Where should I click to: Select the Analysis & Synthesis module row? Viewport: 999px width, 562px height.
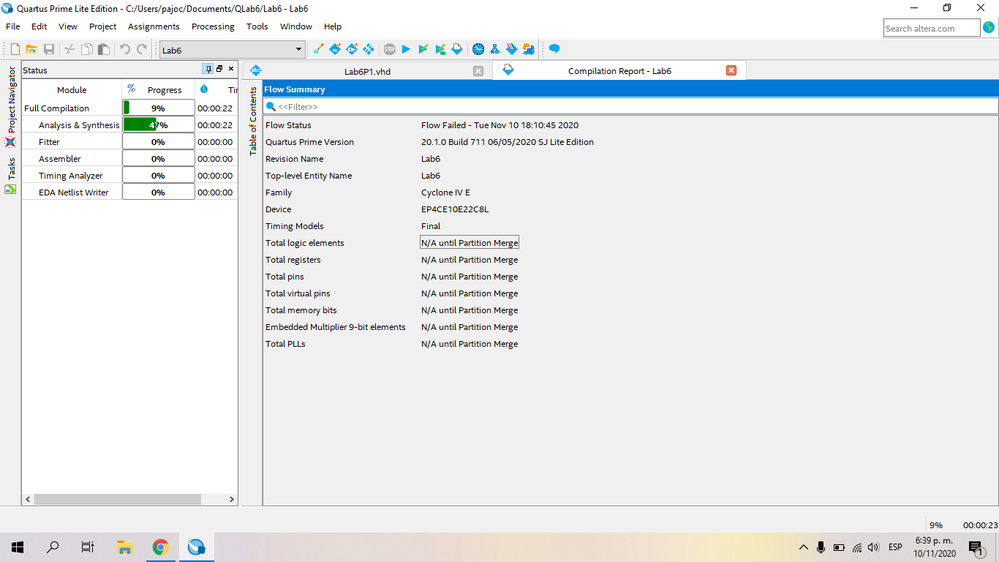coord(78,125)
